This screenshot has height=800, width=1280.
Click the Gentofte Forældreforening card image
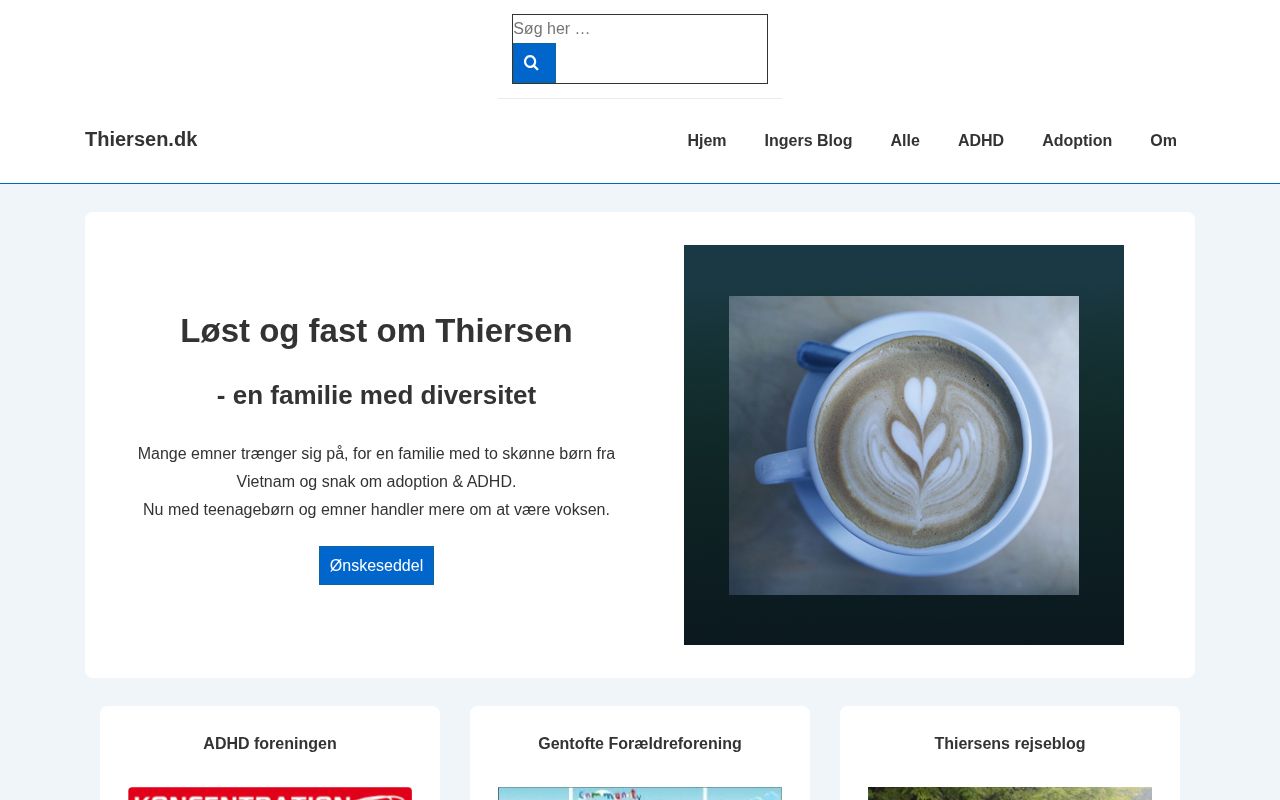pos(640,794)
